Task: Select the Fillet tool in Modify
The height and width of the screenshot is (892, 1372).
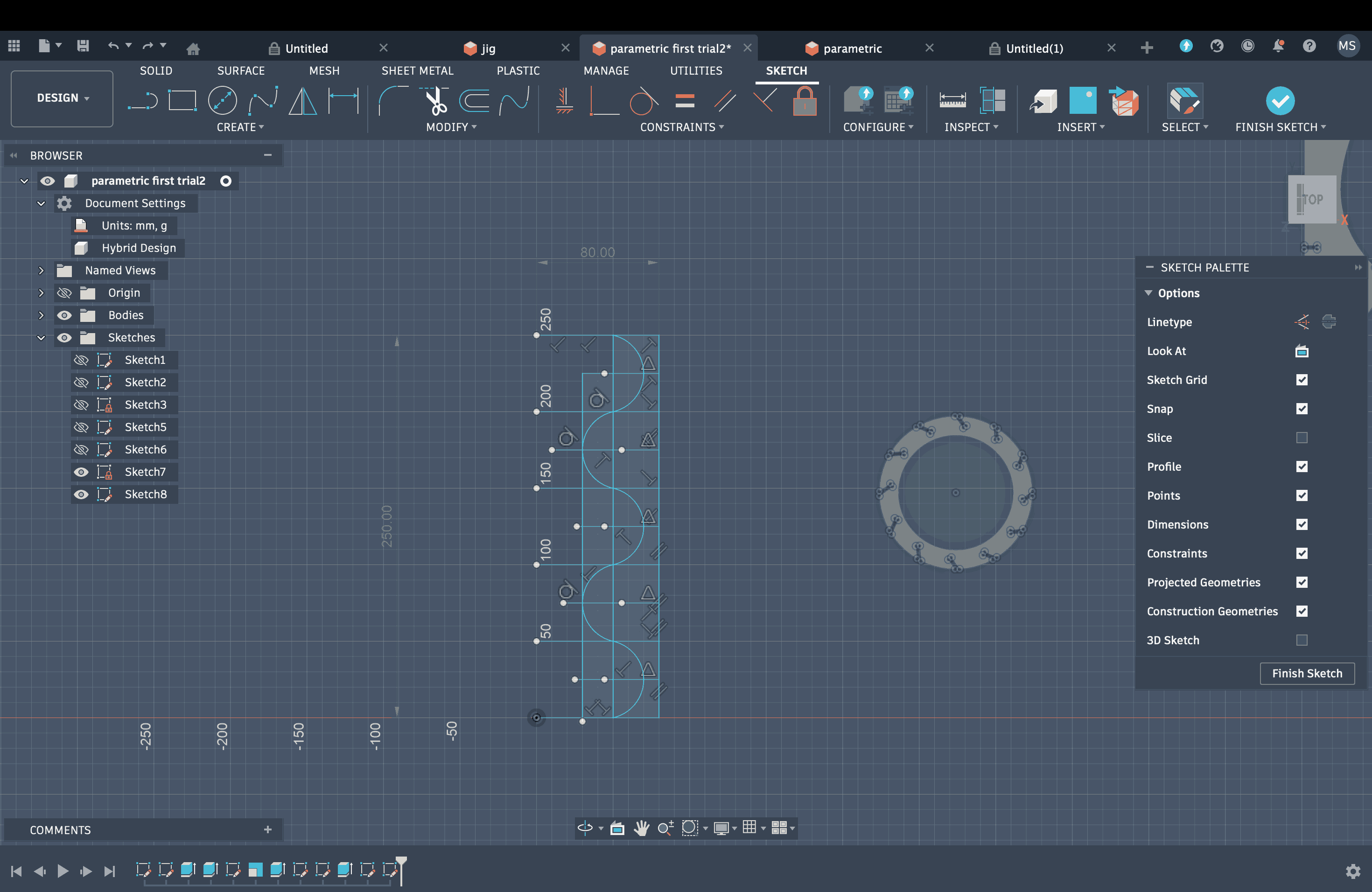Action: point(393,101)
